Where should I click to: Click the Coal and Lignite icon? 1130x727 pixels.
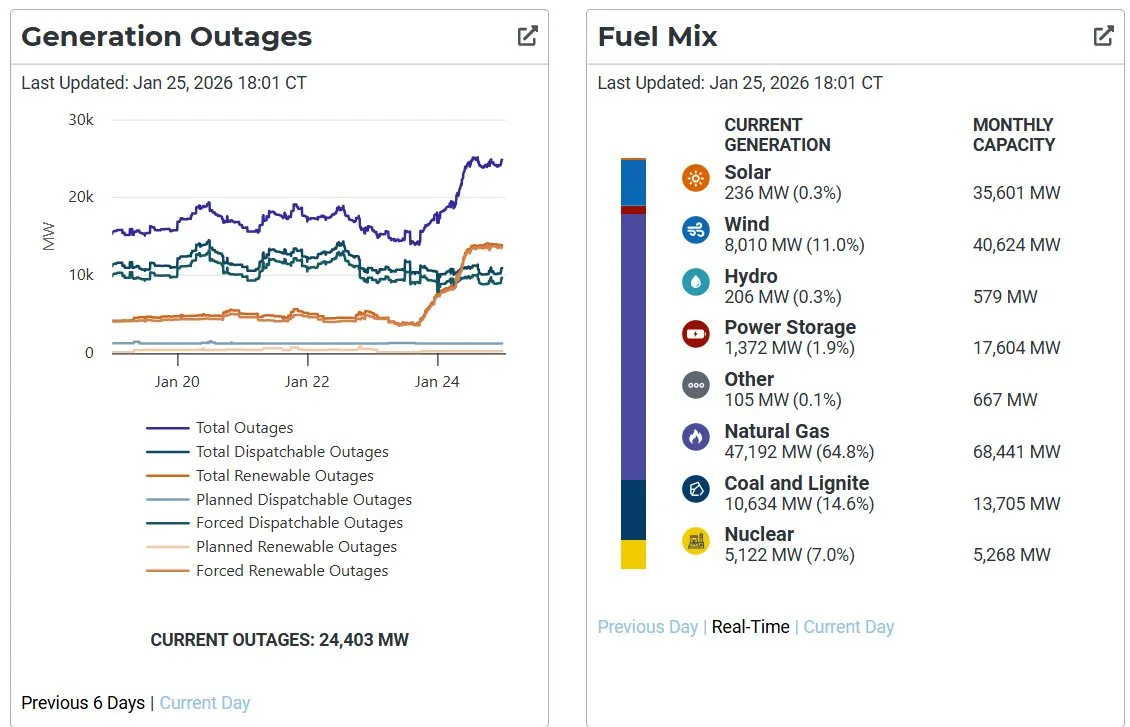[x=696, y=488]
